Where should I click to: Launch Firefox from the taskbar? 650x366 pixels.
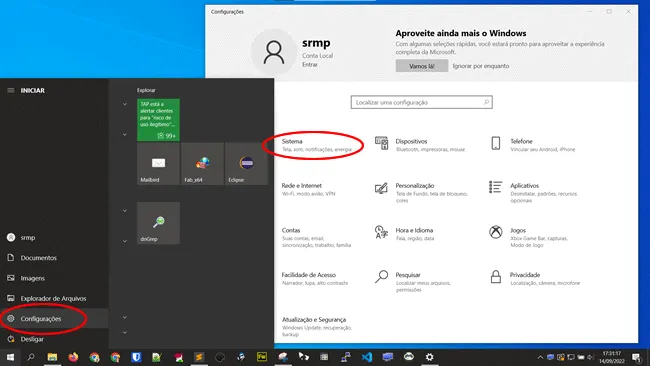tap(73, 357)
